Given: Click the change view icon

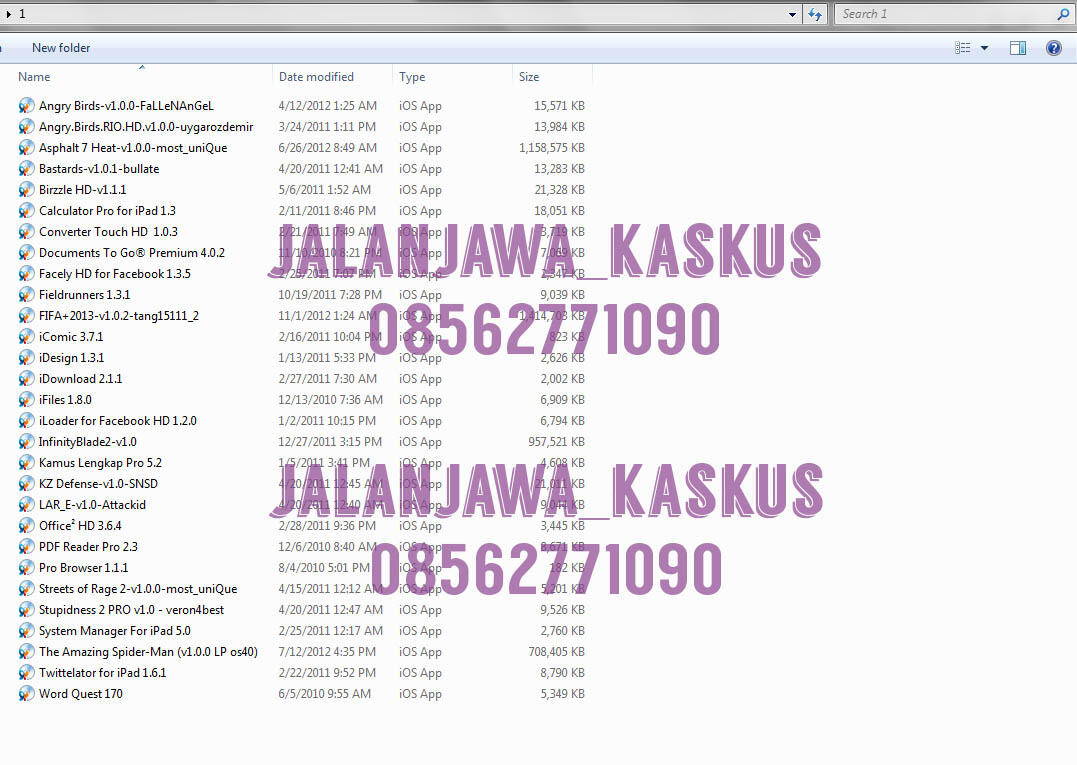Looking at the screenshot, I should point(962,48).
